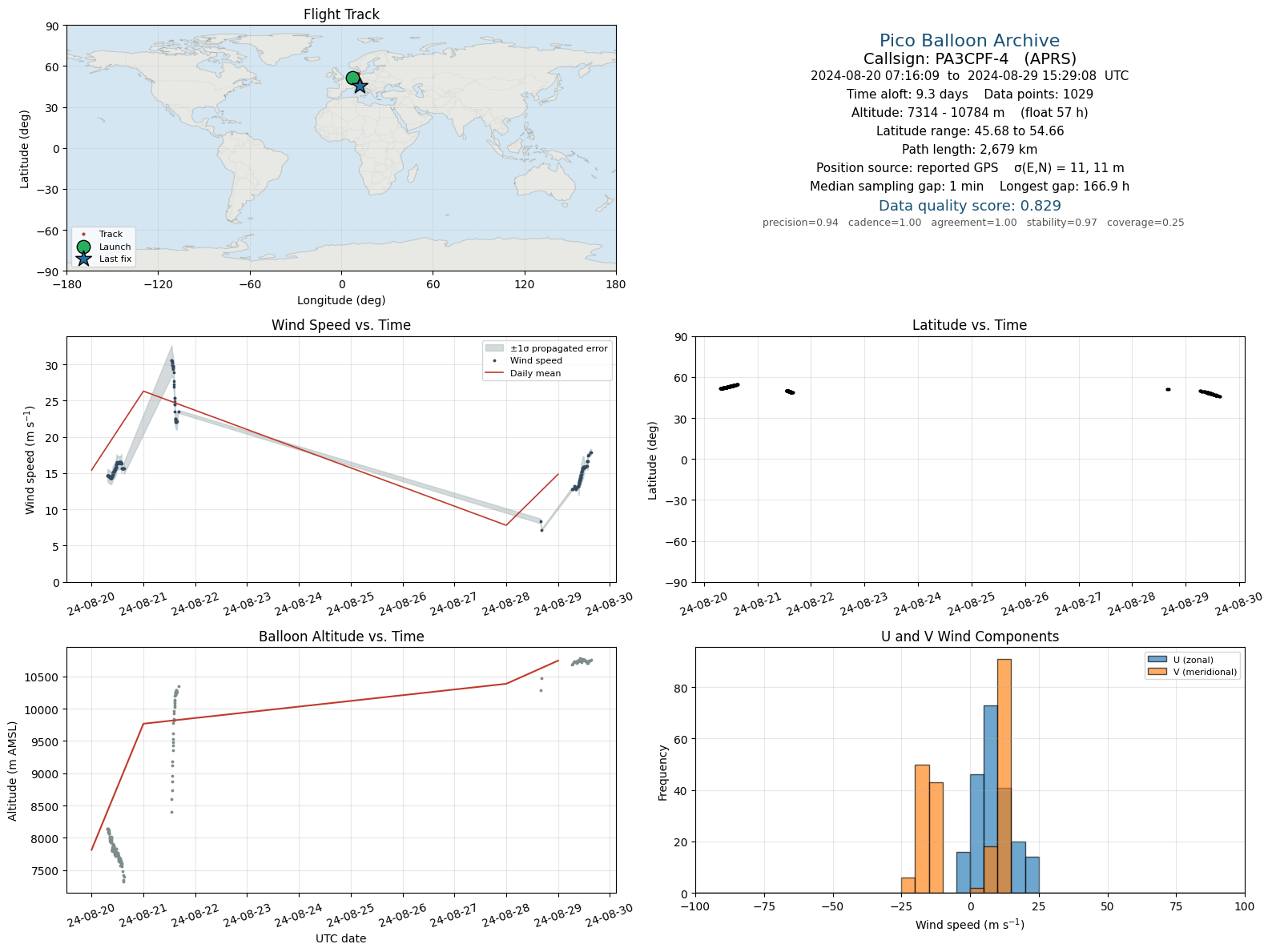Select the 'Median sampling gap: 1 min' text

click(x=896, y=187)
